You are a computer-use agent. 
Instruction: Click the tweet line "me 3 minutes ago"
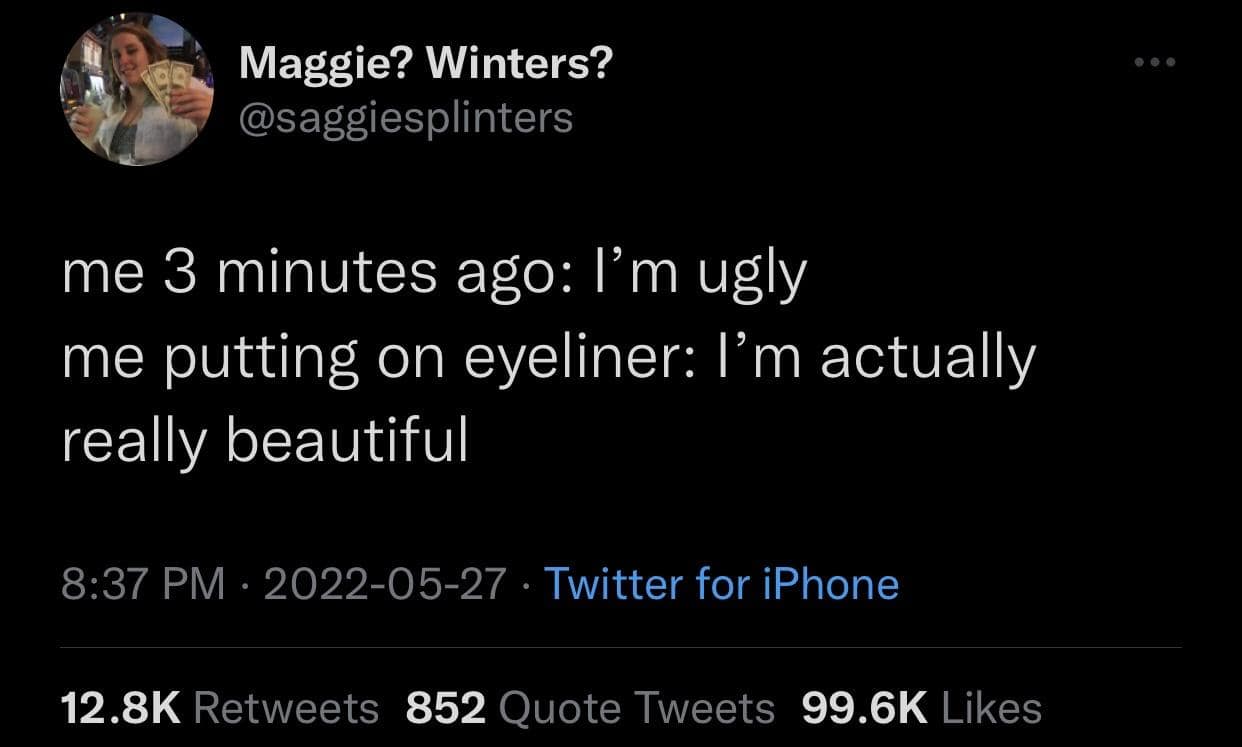(x=300, y=272)
